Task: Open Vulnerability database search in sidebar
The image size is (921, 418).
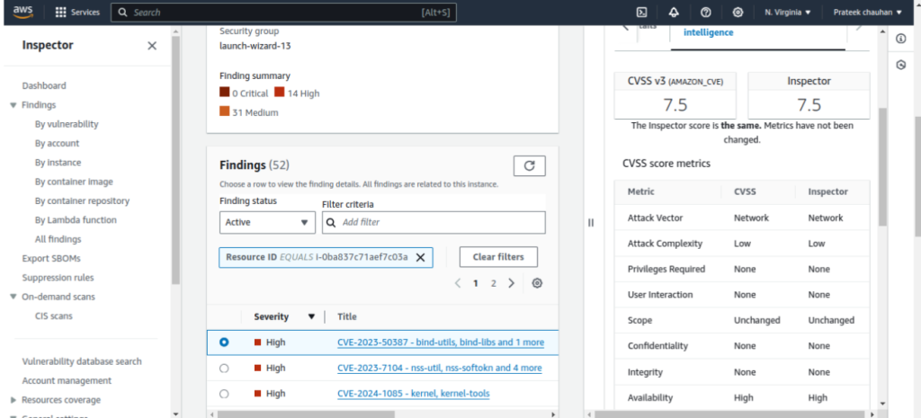Action: click(x=82, y=362)
